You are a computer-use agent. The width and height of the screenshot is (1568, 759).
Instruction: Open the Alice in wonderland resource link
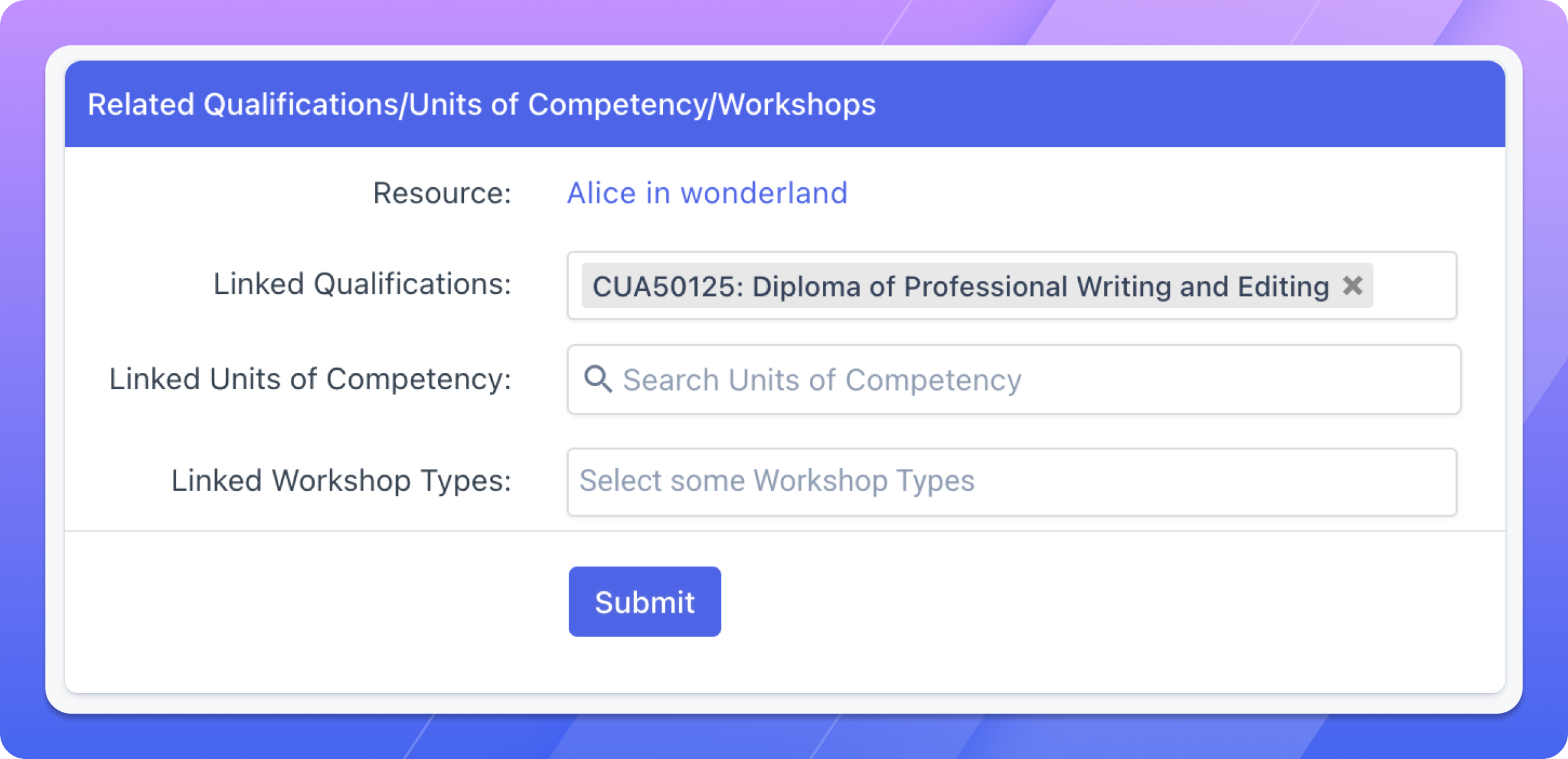(x=707, y=193)
